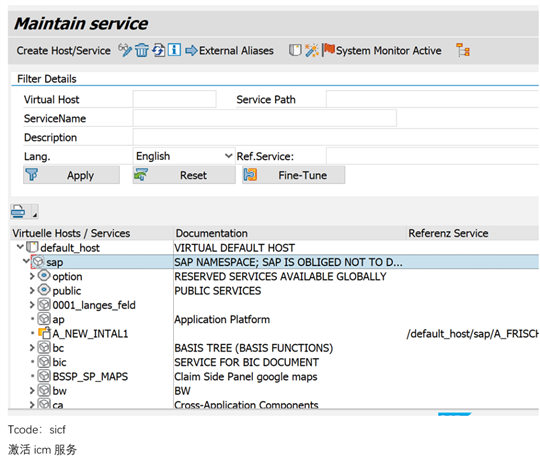Click the cube icon beside bc

(x=44, y=348)
